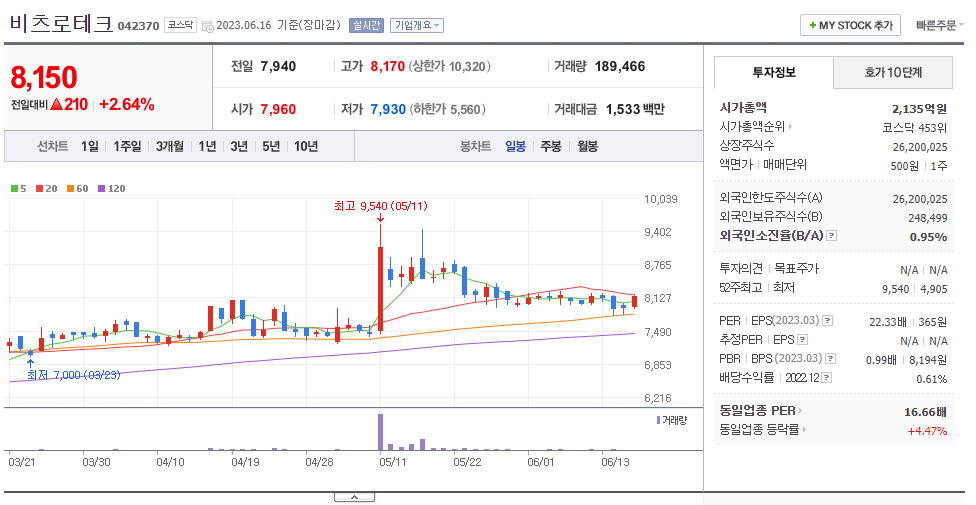This screenshot has height=505, width=976.
Task: Select the 일봉 daily candle chart
Action: (515, 146)
